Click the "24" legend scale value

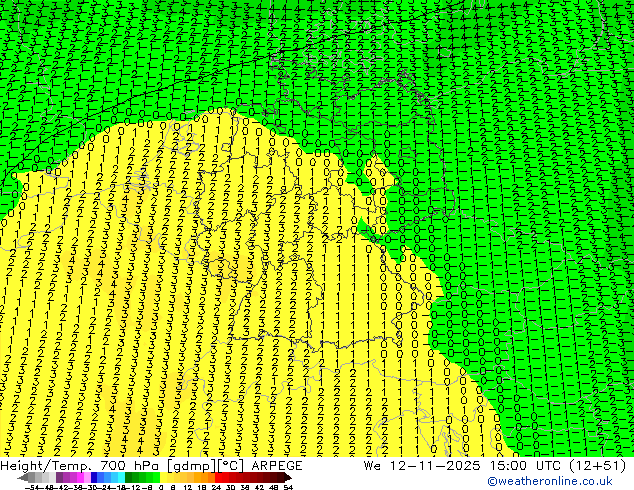pos(216,487)
